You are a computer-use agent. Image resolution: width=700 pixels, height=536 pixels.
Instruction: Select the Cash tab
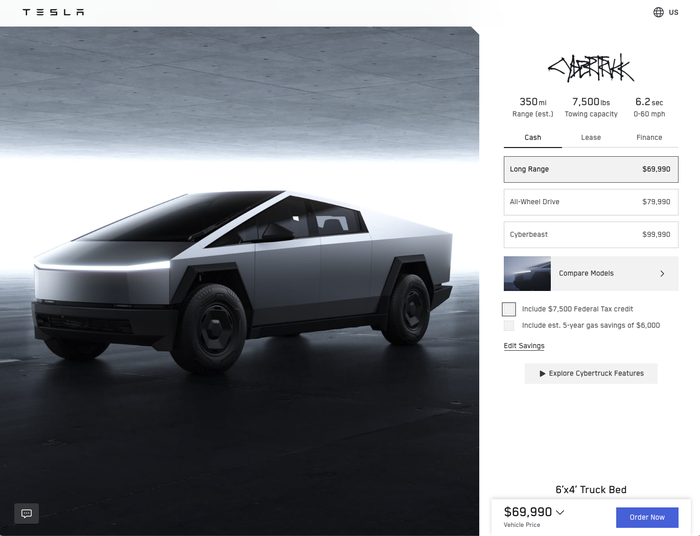(533, 137)
